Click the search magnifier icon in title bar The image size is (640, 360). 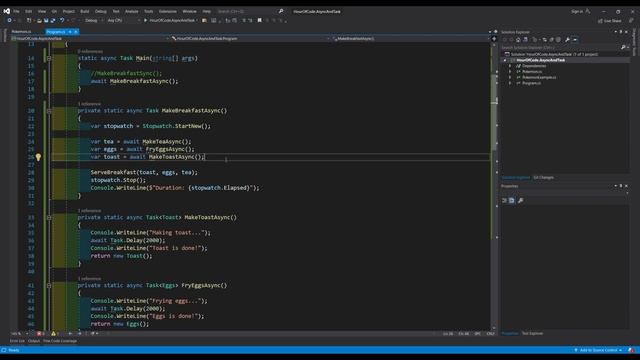click(x=281, y=11)
